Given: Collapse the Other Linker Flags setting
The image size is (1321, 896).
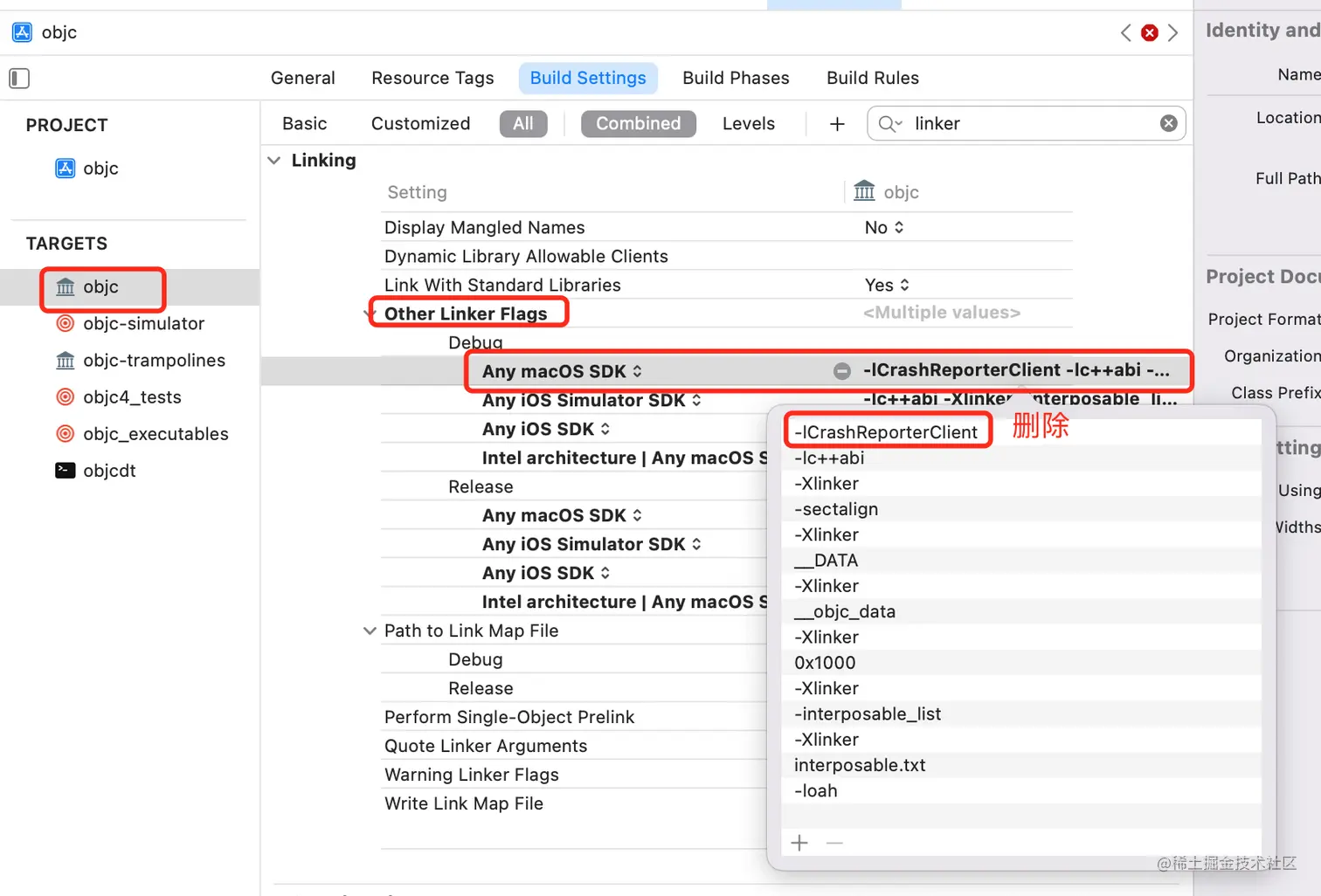Looking at the screenshot, I should pyautogui.click(x=371, y=314).
